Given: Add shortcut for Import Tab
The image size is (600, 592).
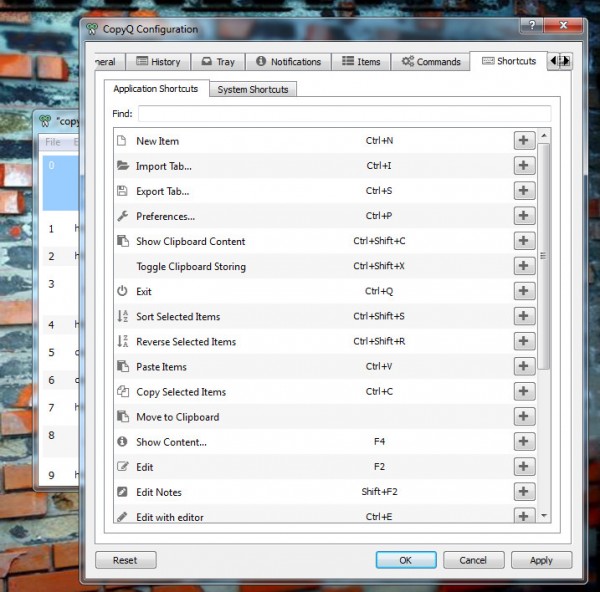Looking at the screenshot, I should 524,165.
